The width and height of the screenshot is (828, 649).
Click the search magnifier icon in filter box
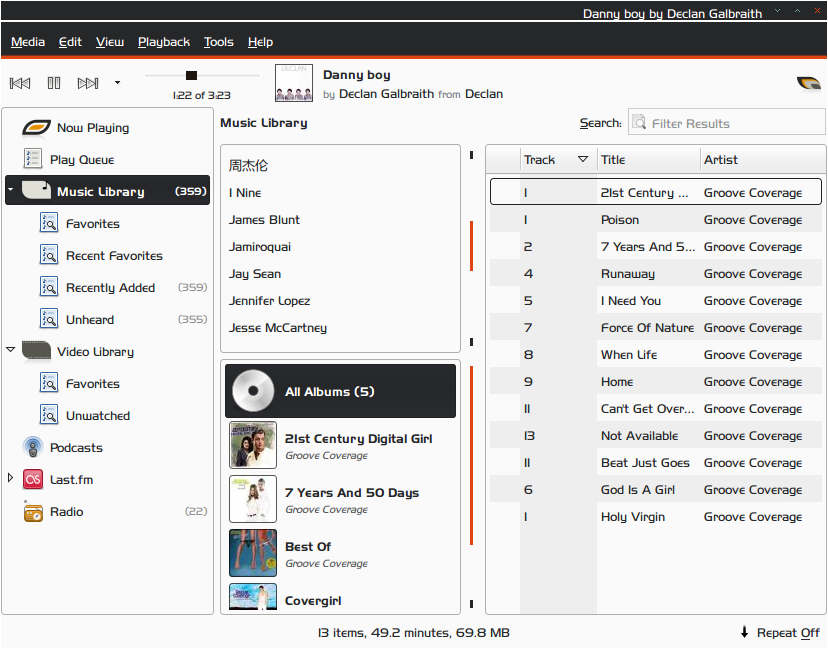tap(639, 123)
